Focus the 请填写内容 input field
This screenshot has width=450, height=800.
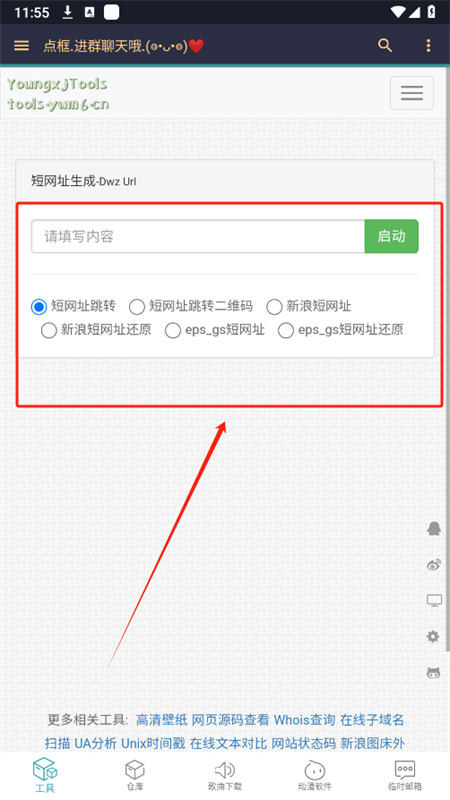[198, 236]
